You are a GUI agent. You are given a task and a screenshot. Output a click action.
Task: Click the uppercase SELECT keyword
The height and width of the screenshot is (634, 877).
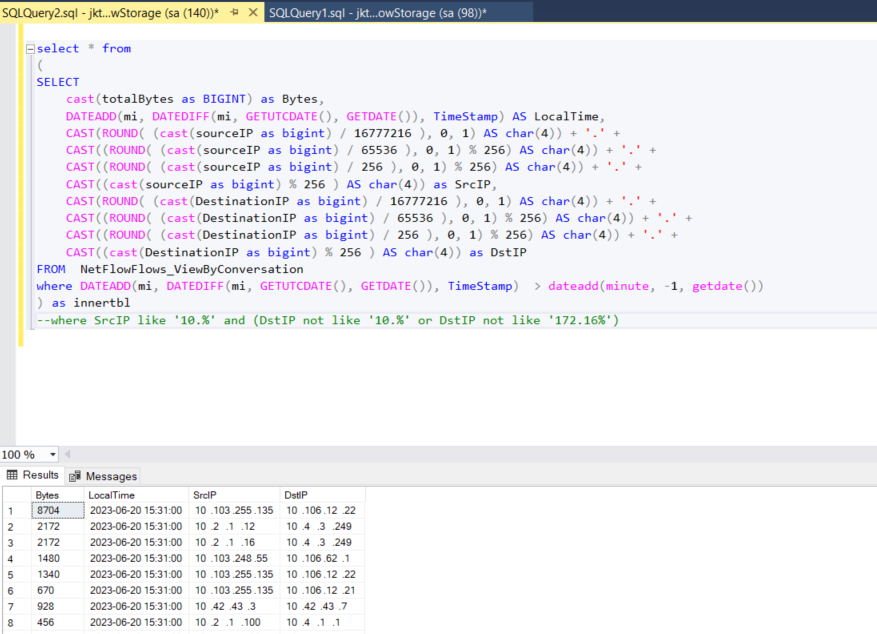pos(58,82)
